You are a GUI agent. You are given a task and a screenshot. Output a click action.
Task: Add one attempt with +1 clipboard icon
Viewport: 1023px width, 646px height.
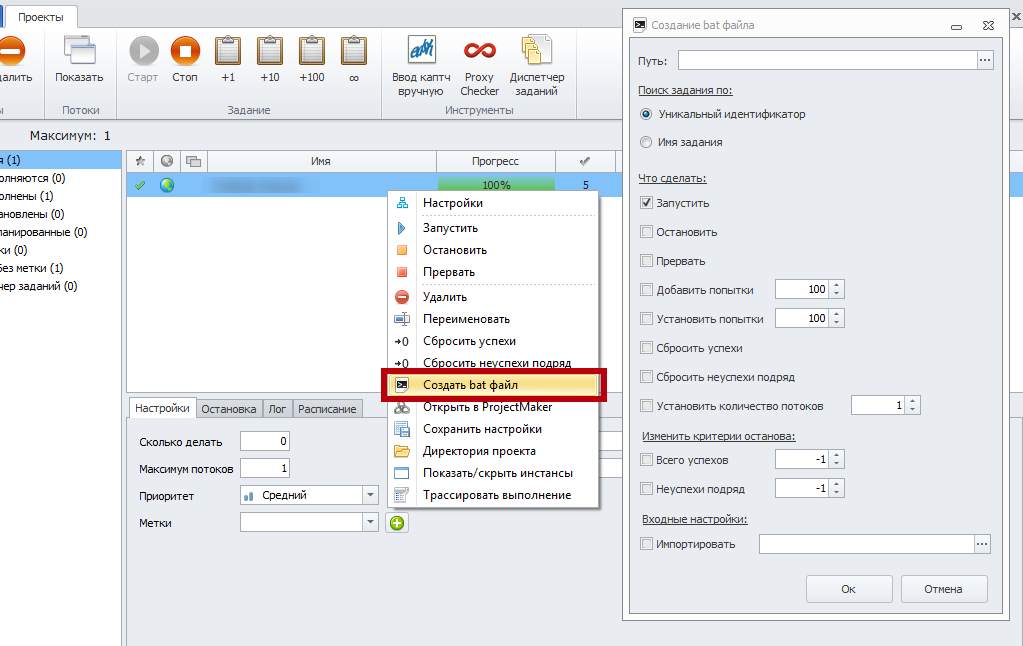tap(228, 51)
